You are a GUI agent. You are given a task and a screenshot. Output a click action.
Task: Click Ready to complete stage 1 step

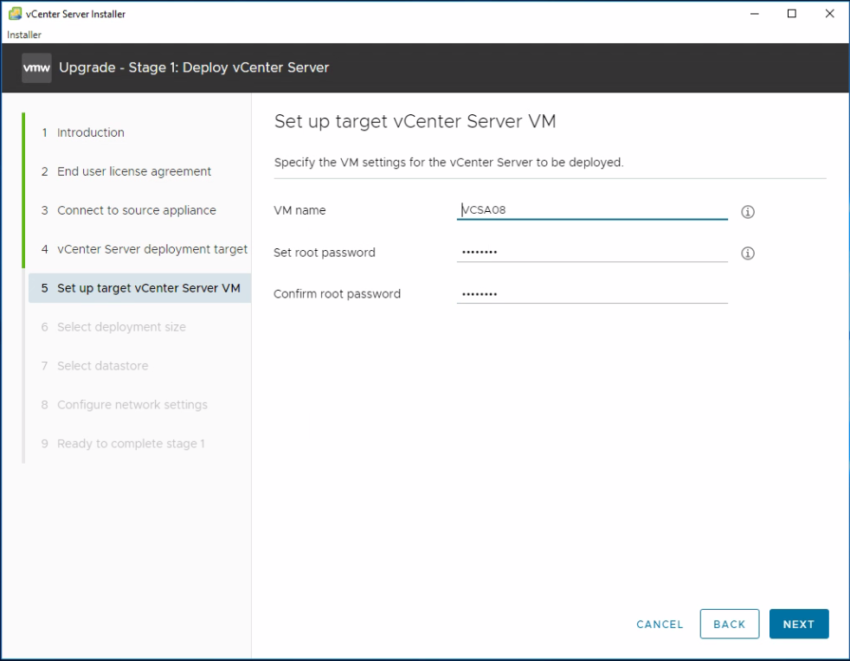tap(130, 444)
